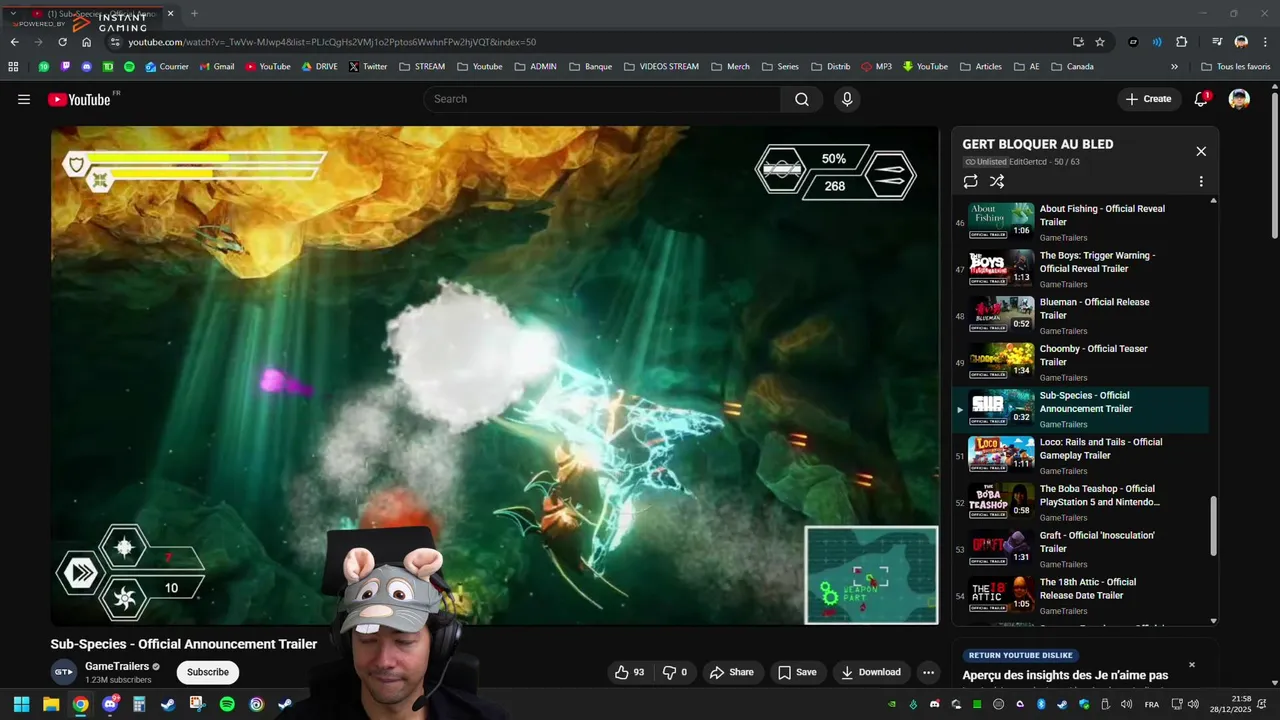Viewport: 1280px width, 720px height.
Task: Toggle playlist shuffle
Action: pyautogui.click(x=997, y=182)
